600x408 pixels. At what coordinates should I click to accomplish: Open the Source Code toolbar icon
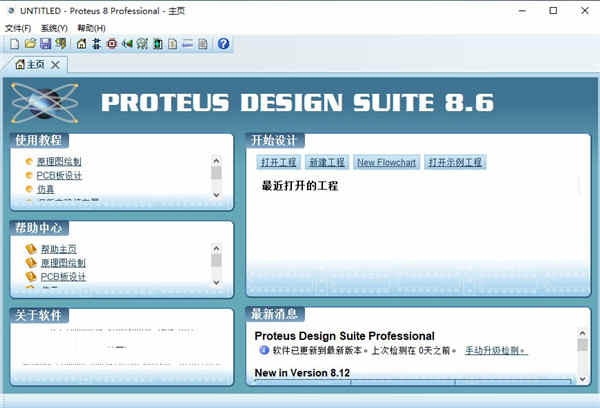pos(188,44)
